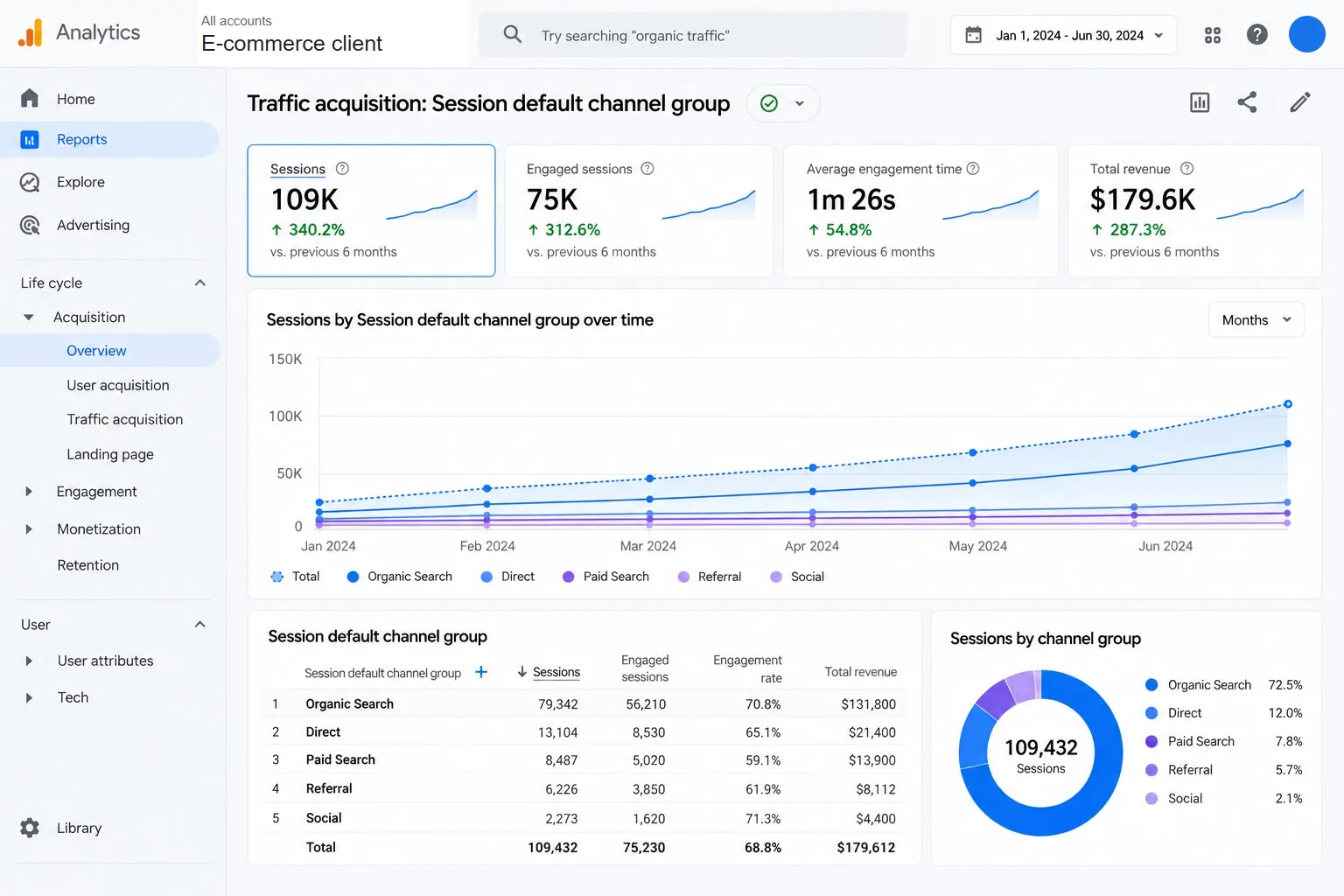Open the Landing page report
The image size is (1344, 896).
point(110,454)
